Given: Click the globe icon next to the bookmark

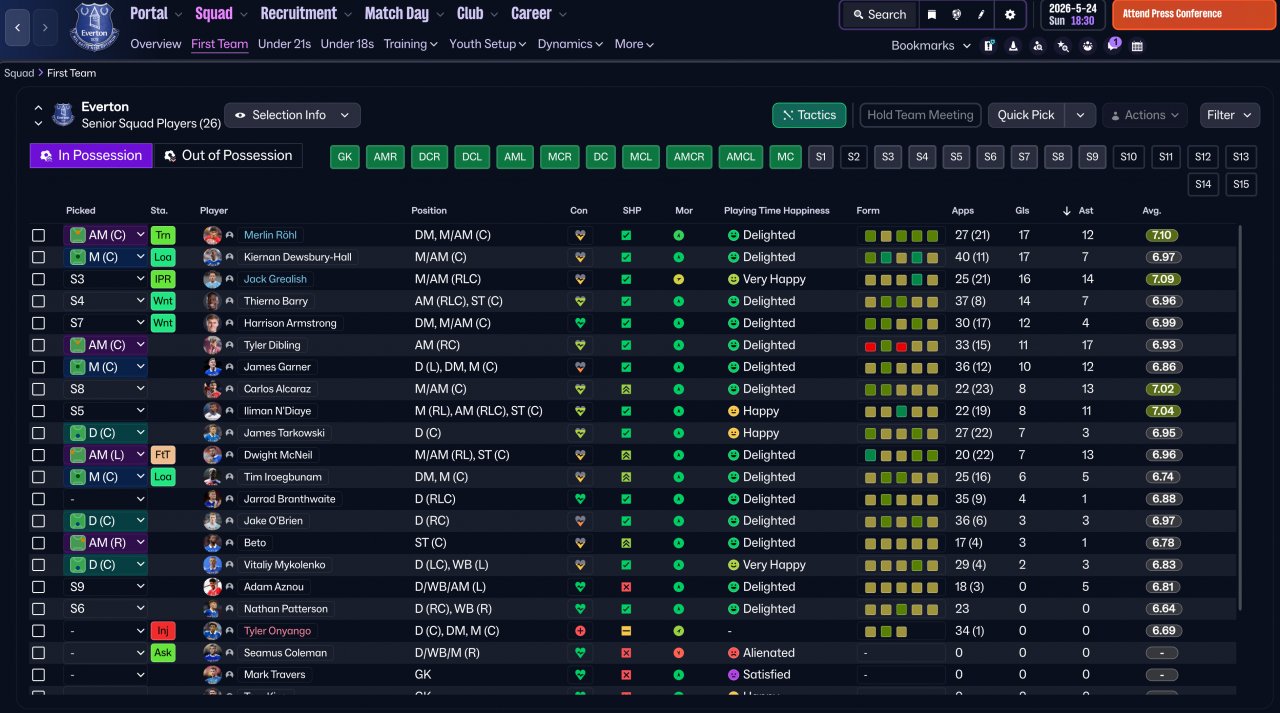Looking at the screenshot, I should 956,15.
